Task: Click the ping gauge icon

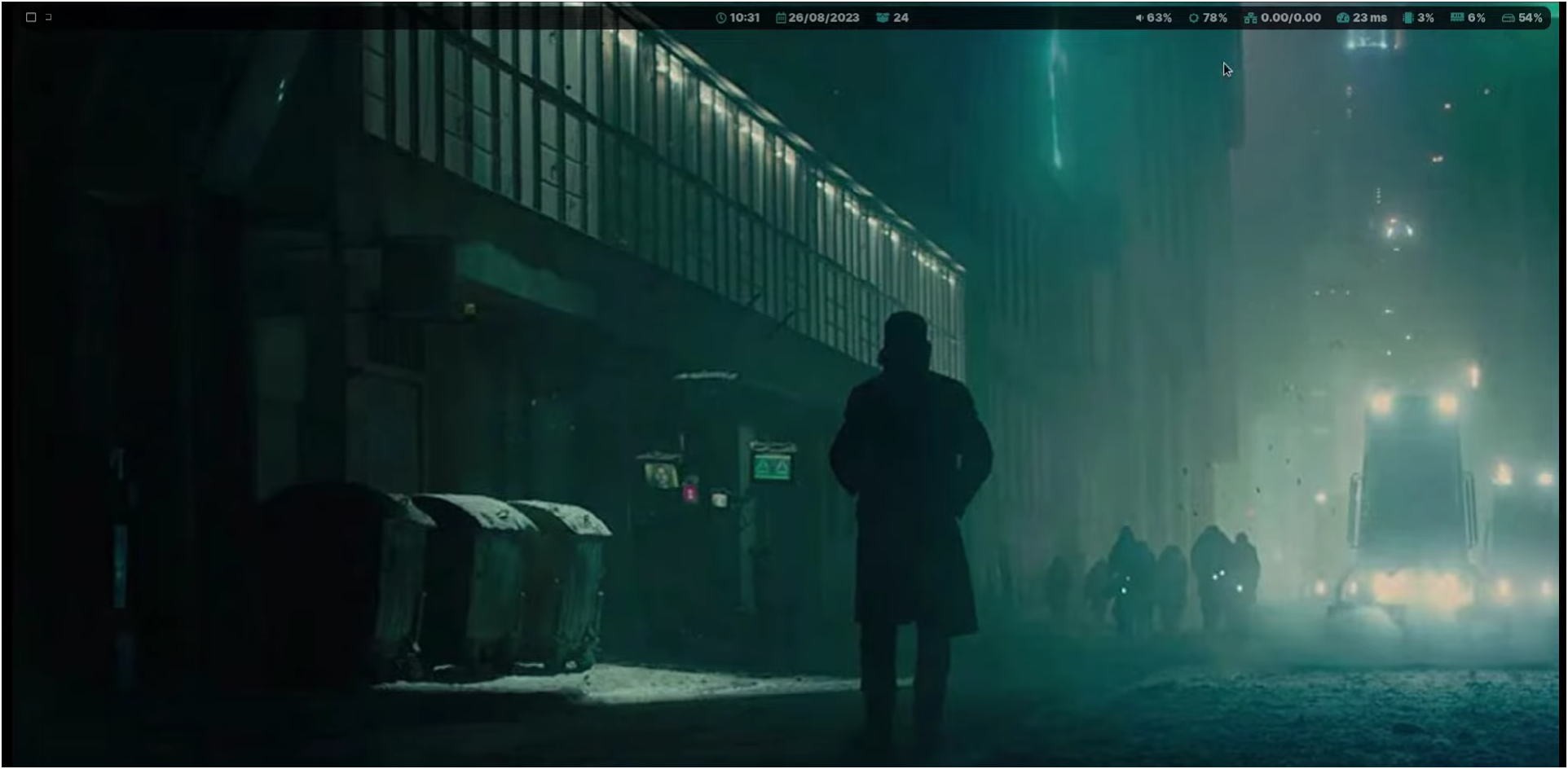Action: [1343, 18]
